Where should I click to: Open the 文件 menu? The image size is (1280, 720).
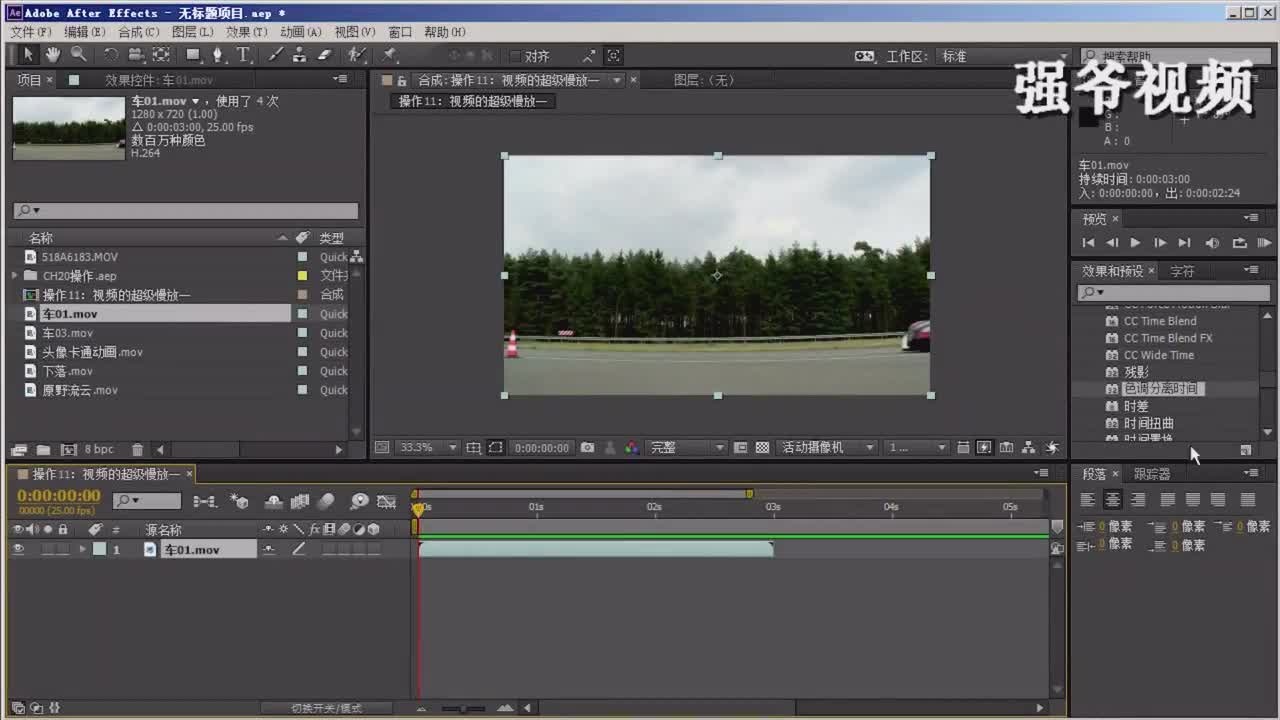point(30,32)
